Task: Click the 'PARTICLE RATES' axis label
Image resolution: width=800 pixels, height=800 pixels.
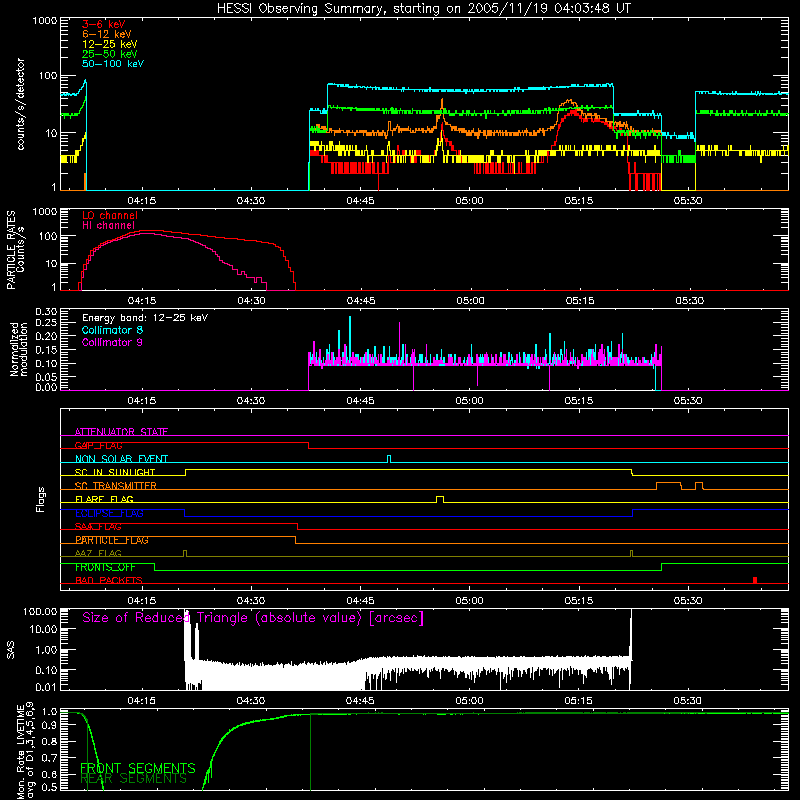Action: tap(11, 250)
